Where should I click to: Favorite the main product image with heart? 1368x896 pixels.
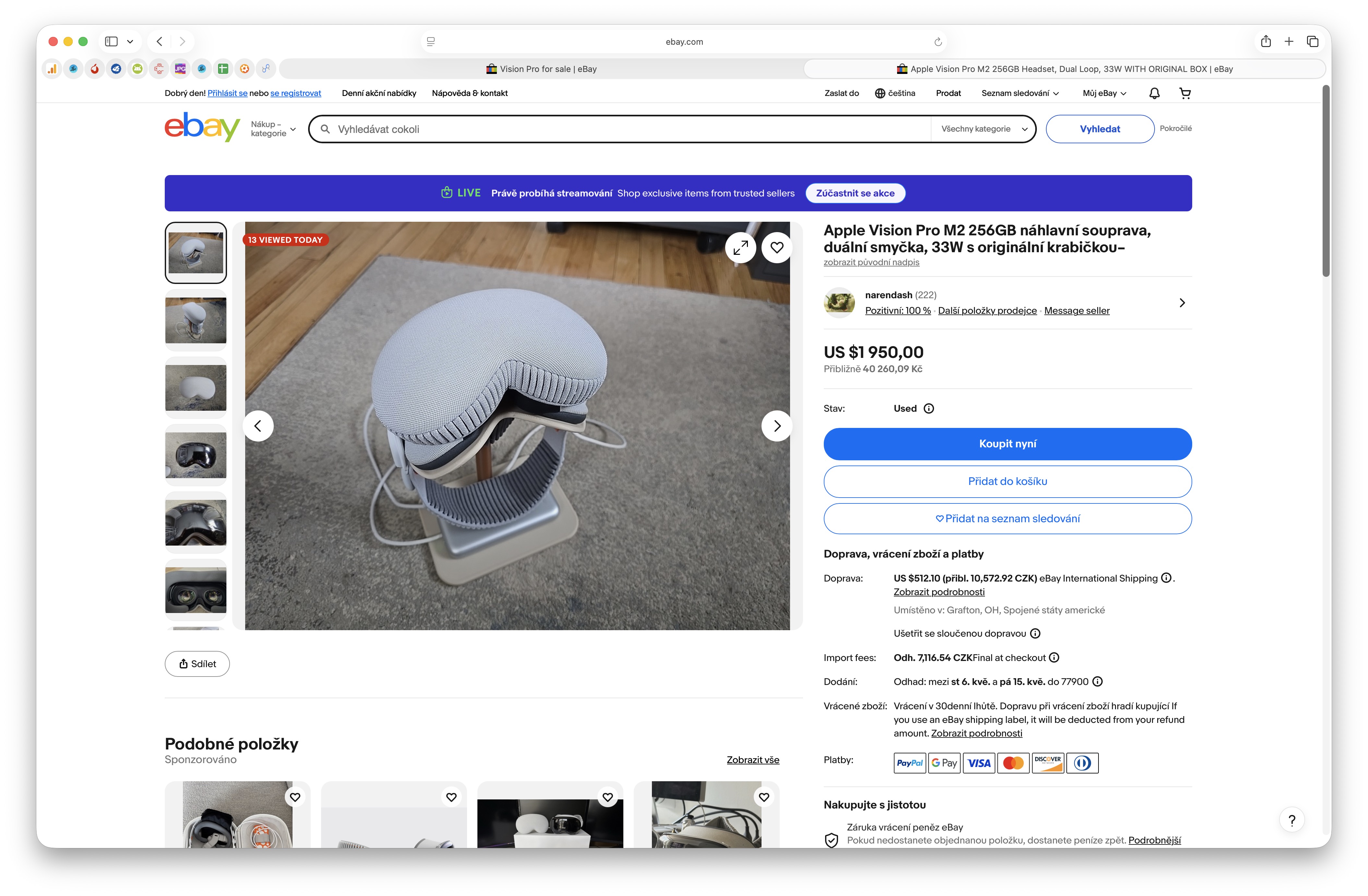tap(776, 248)
